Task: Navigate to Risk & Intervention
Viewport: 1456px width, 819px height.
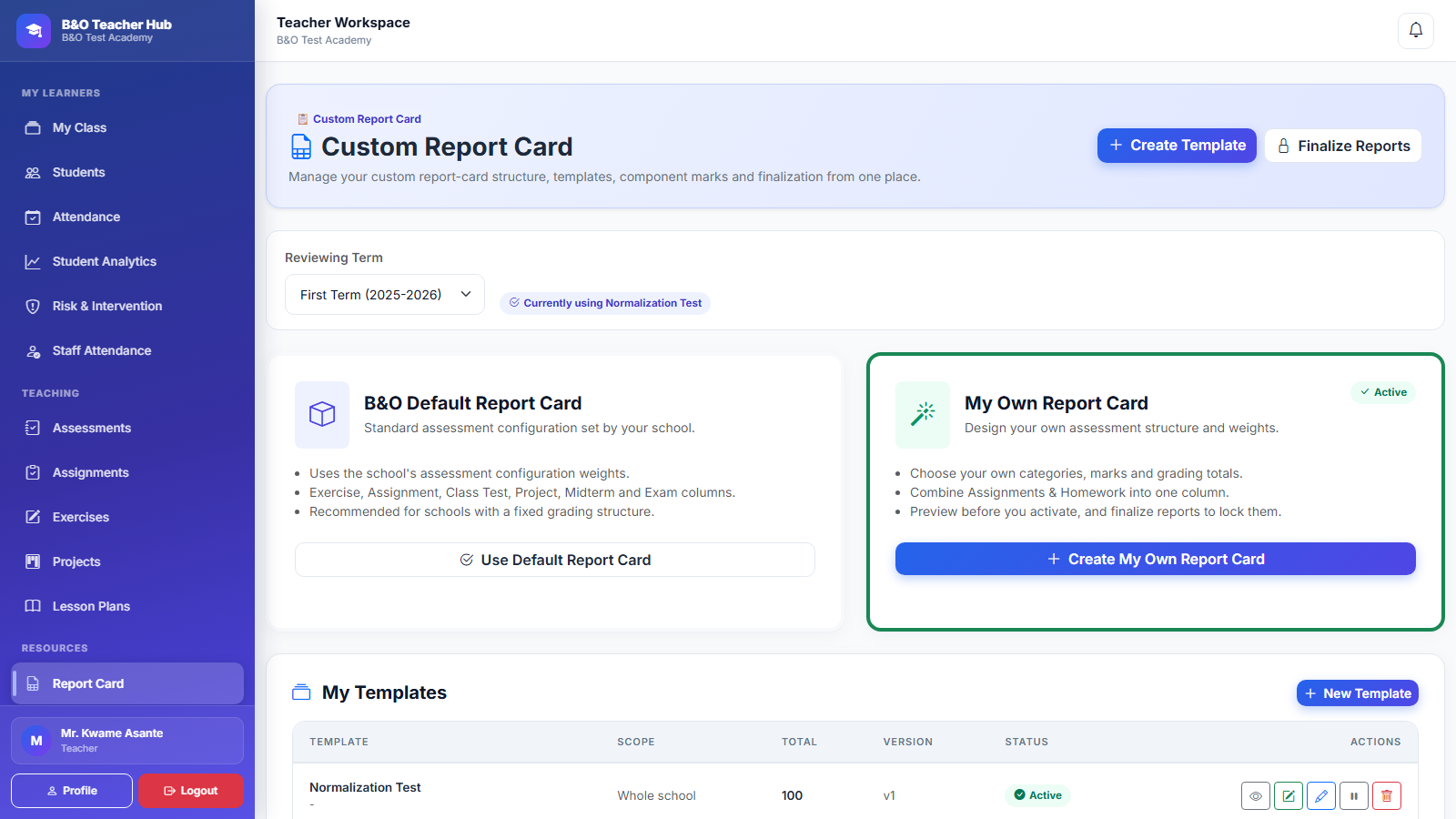Action: [x=127, y=307]
